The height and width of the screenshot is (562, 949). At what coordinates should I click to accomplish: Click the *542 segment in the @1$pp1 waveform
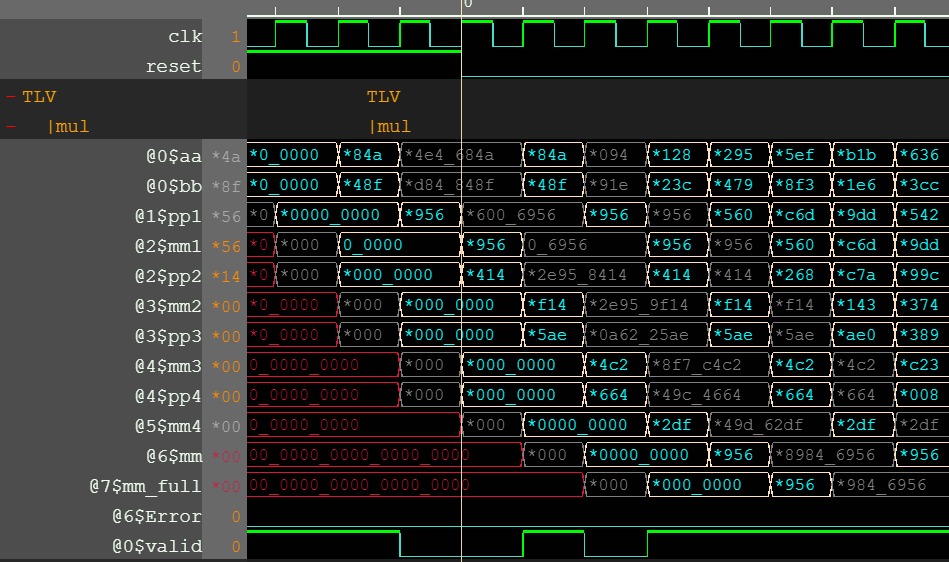922,215
